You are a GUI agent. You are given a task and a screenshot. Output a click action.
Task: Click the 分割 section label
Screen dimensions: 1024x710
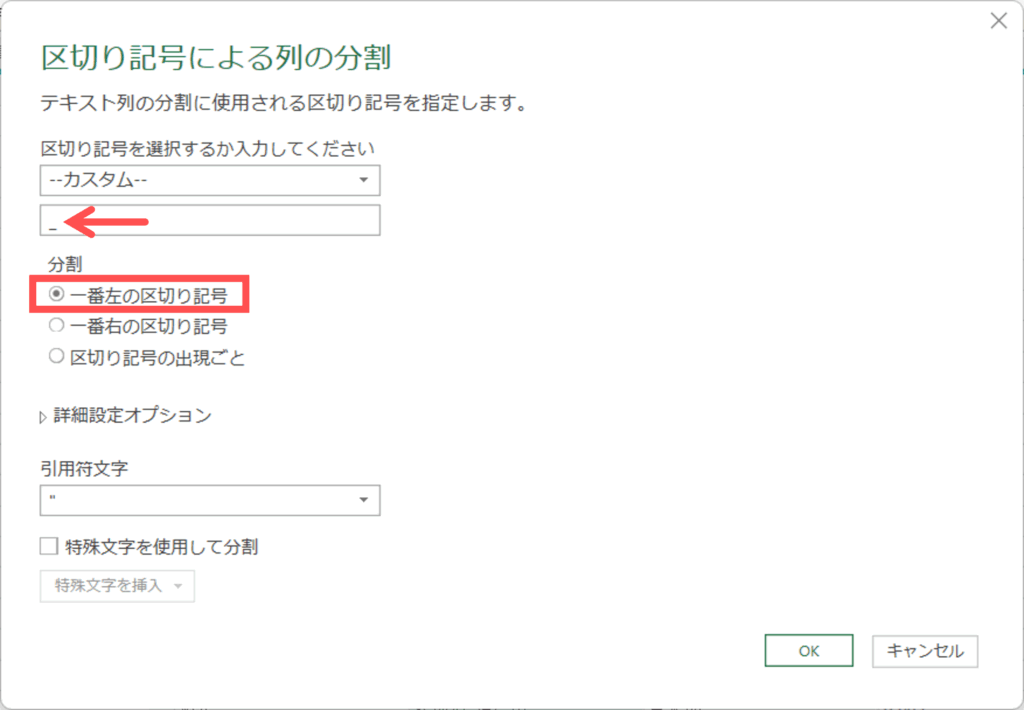tap(66, 264)
